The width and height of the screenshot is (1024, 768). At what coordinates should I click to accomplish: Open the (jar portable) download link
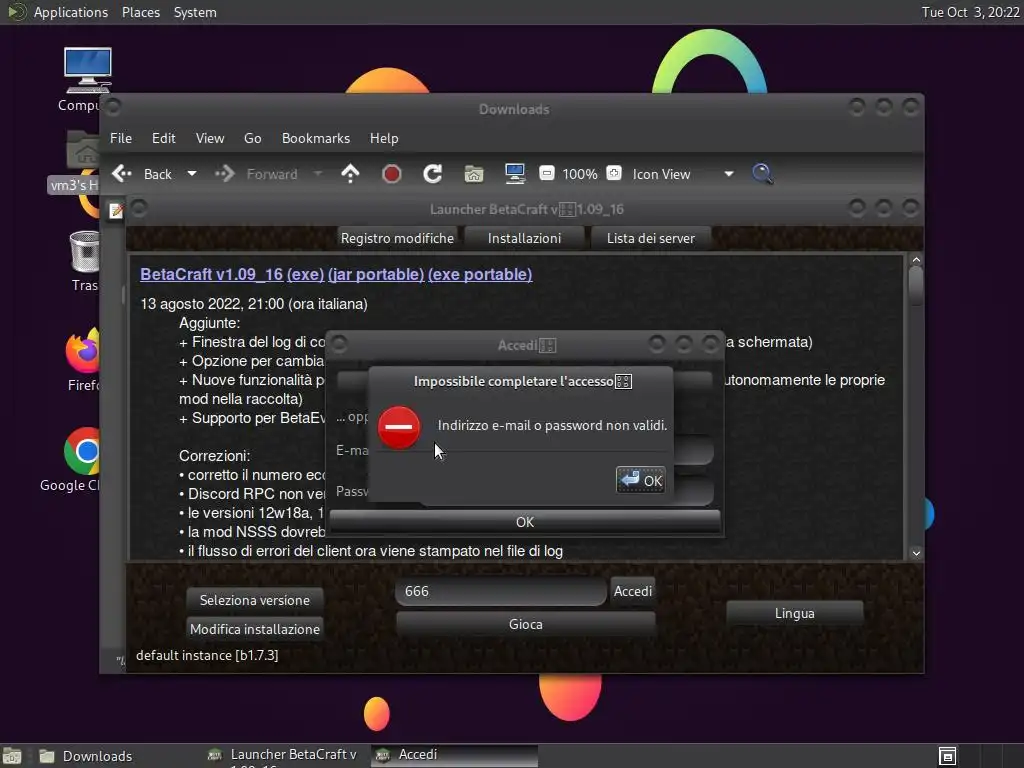tap(376, 274)
